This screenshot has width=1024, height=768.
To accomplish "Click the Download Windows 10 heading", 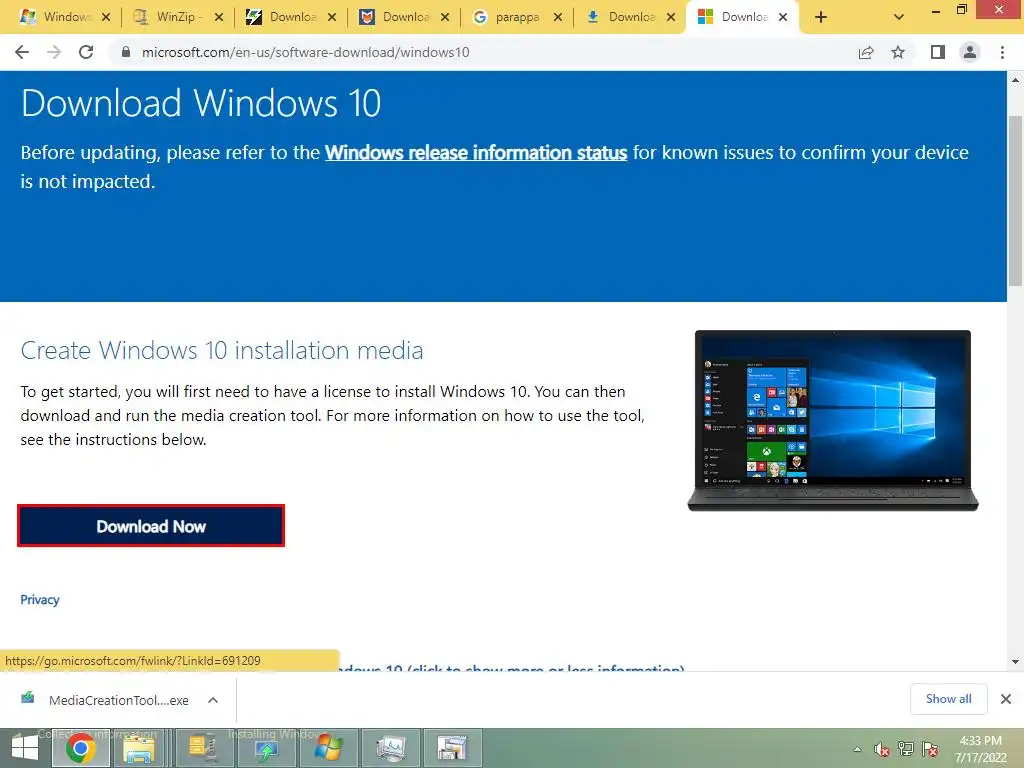I will coord(201,103).
